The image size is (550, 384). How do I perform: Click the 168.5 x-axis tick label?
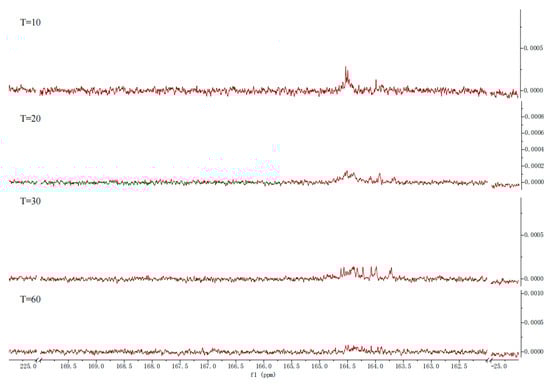pos(124,366)
